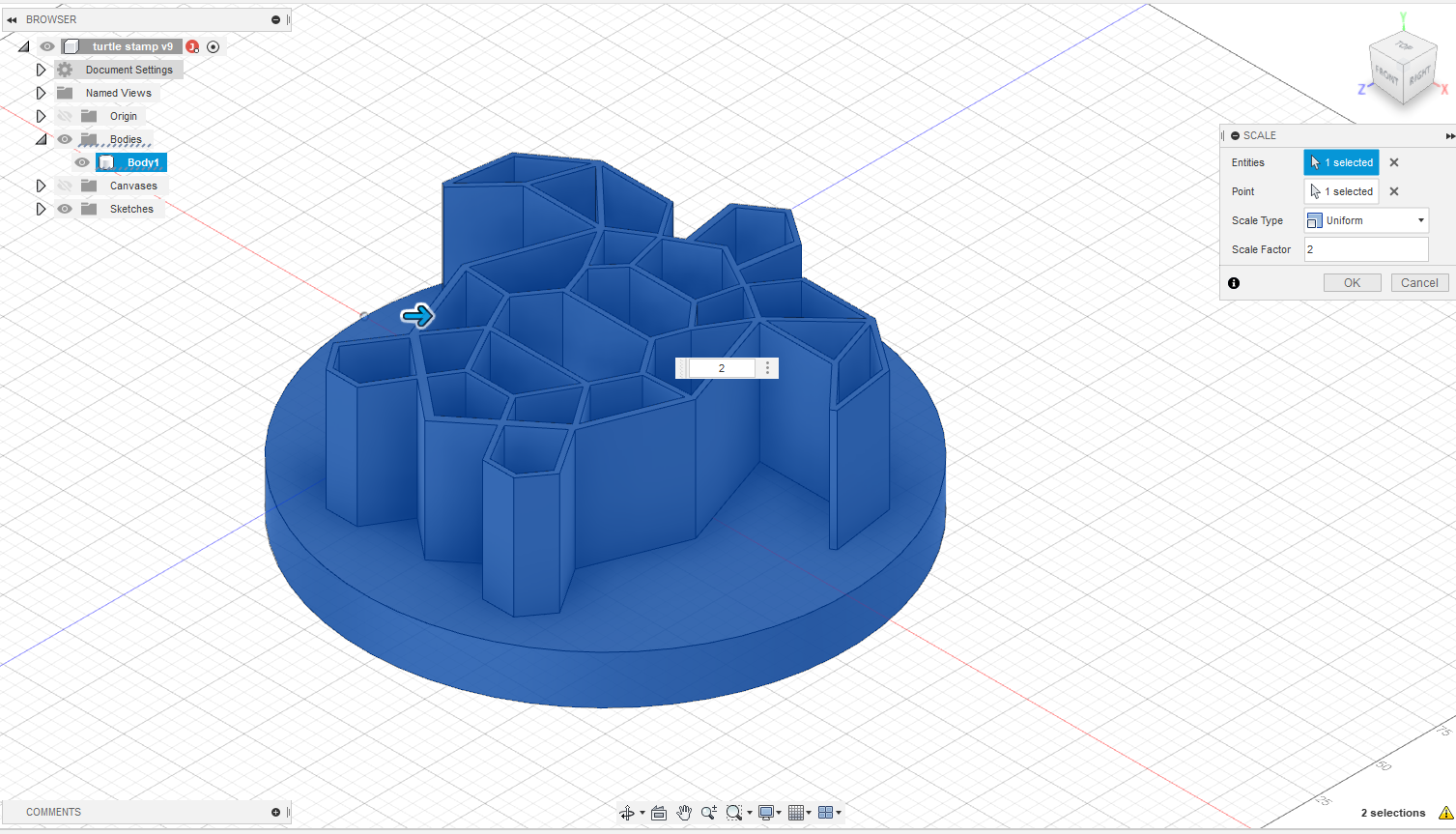Click the Scale dialog info icon

[1234, 283]
